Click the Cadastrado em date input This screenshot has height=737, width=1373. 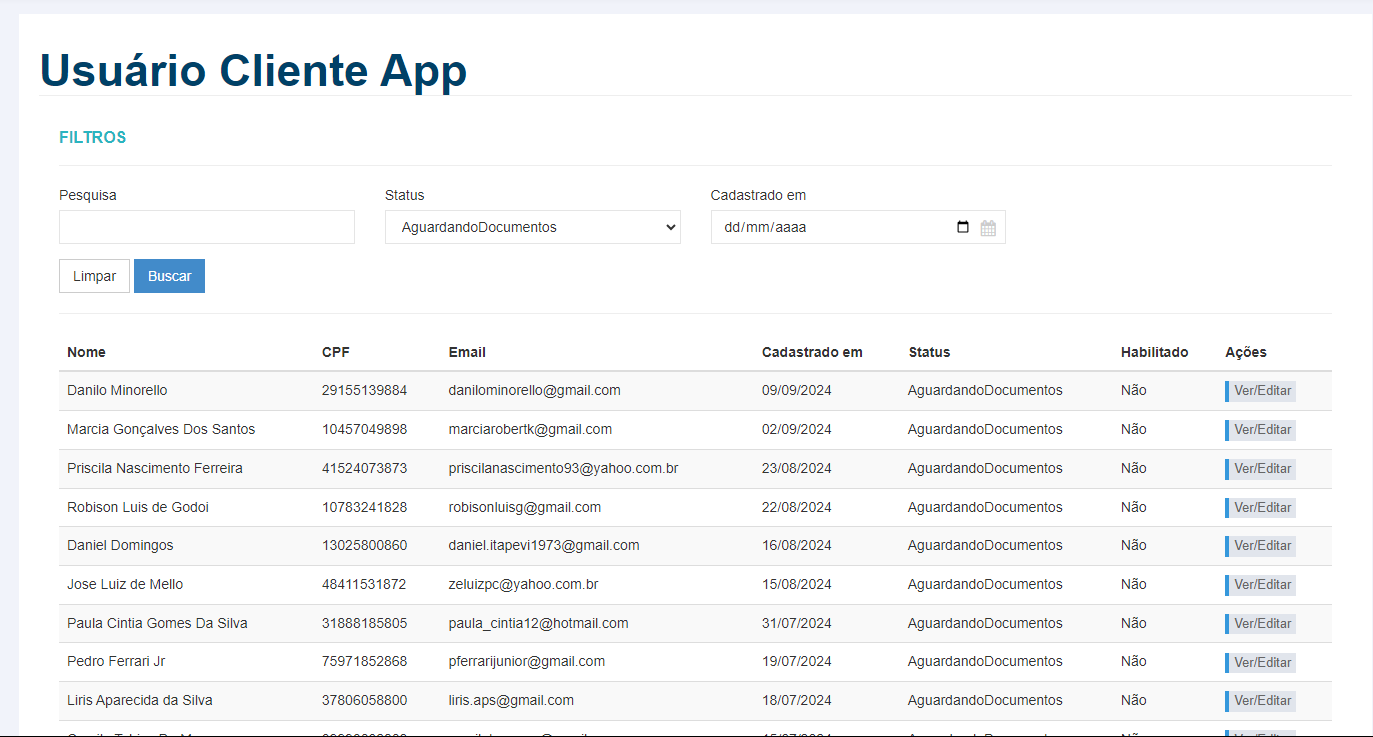pos(830,227)
